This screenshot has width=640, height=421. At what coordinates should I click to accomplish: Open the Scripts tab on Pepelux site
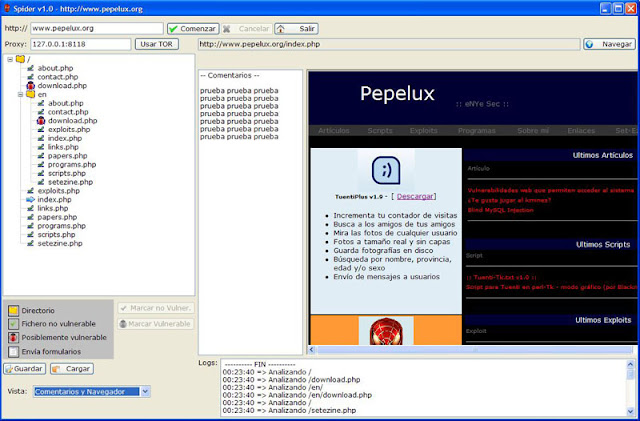click(x=378, y=130)
